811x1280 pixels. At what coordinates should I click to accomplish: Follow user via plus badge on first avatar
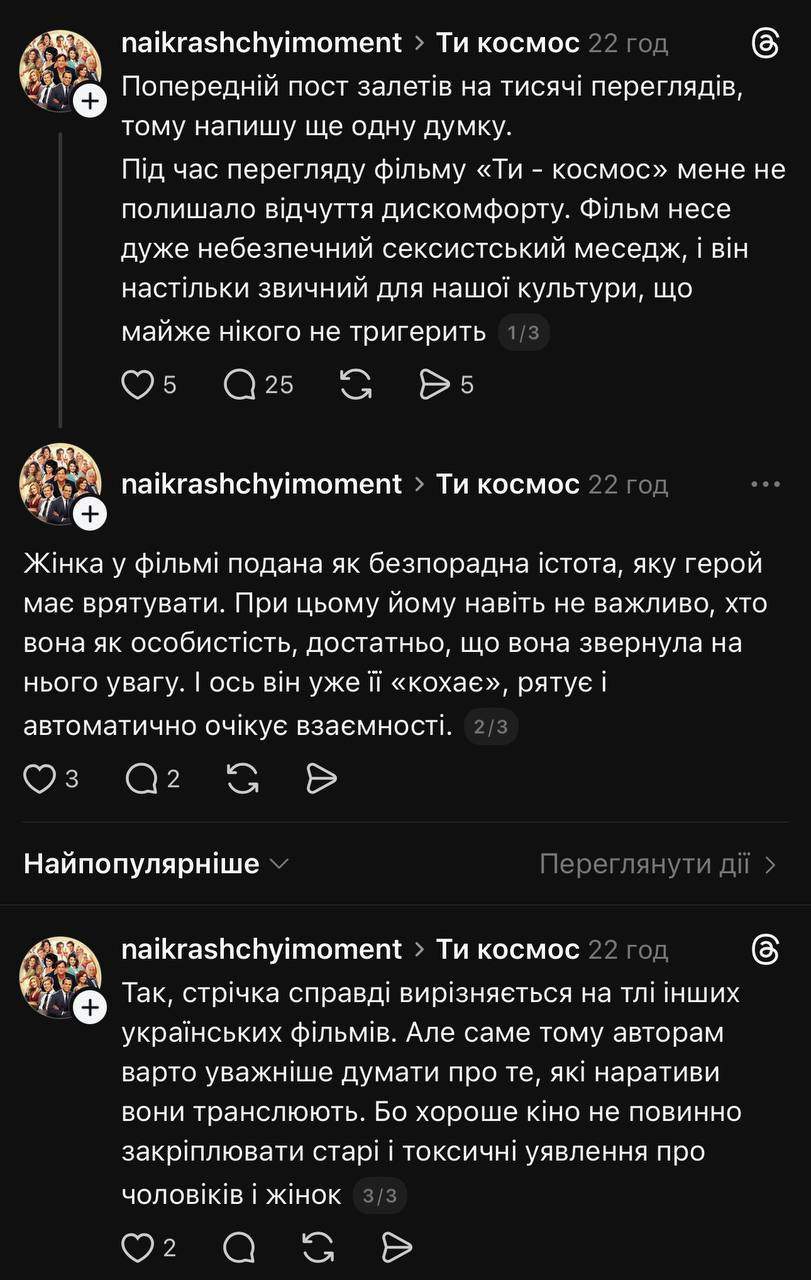point(90,100)
